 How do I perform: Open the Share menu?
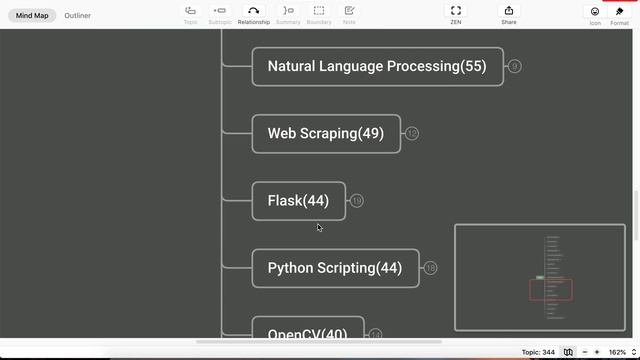[x=509, y=15]
